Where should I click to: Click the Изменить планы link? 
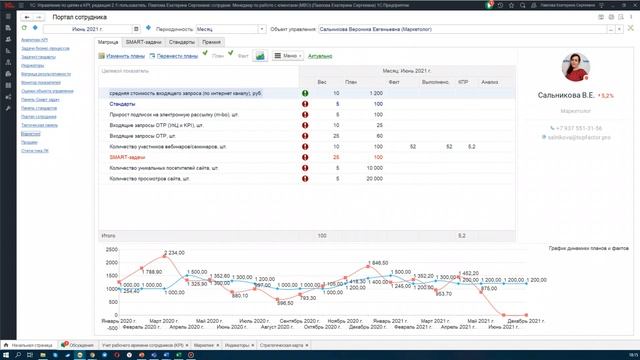pos(125,56)
